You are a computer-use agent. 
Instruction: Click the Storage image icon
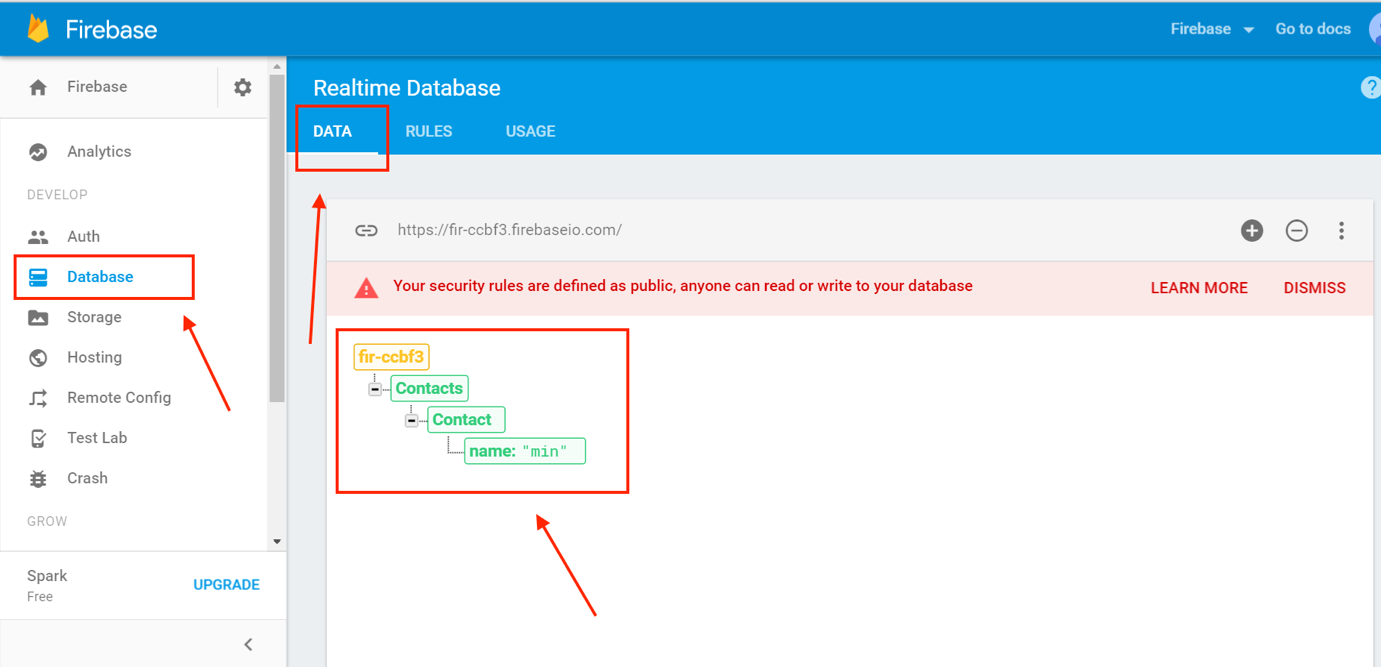38,317
